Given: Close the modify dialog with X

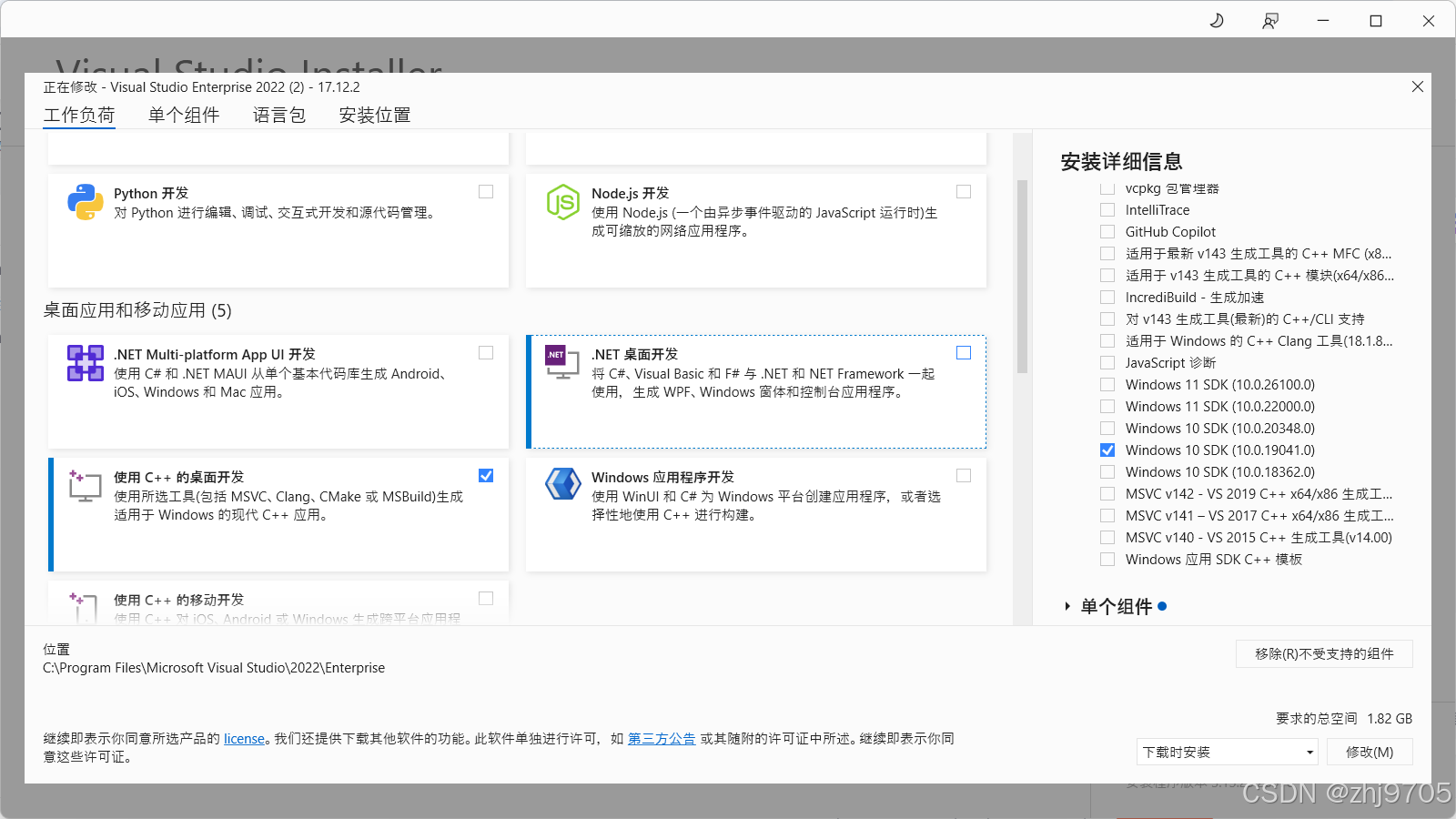Looking at the screenshot, I should pos(1418,86).
